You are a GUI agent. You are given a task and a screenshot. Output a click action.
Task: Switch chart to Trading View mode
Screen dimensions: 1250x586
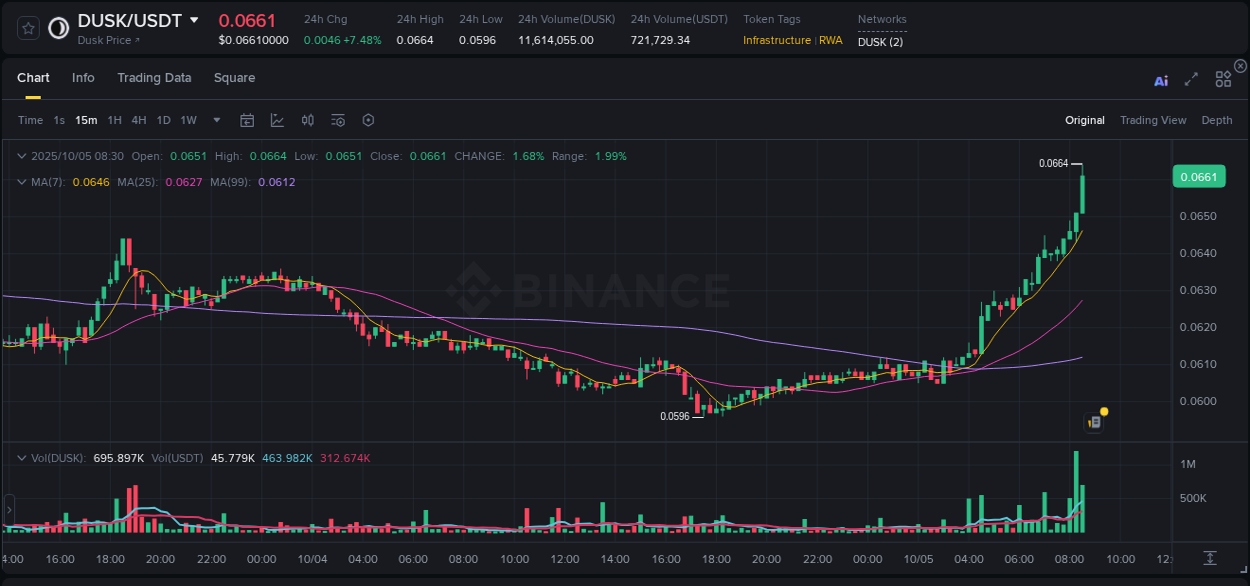(1153, 120)
